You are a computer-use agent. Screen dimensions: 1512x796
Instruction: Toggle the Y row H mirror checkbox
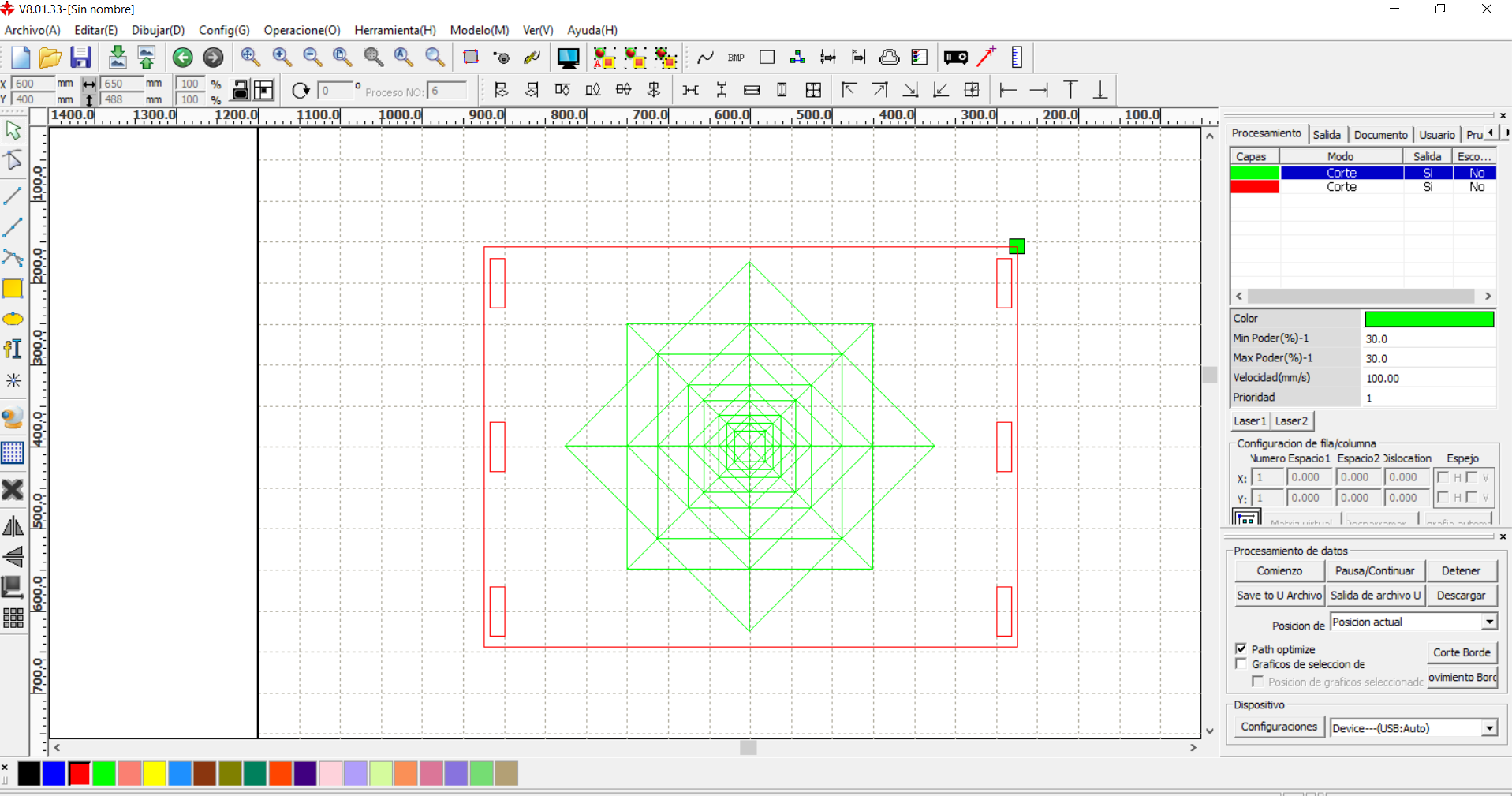(1443, 496)
